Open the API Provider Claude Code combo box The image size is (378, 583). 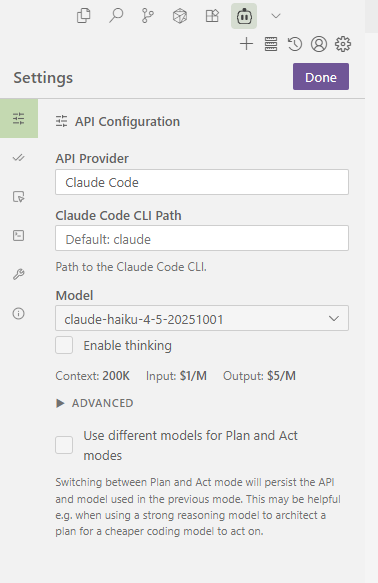click(x=202, y=182)
